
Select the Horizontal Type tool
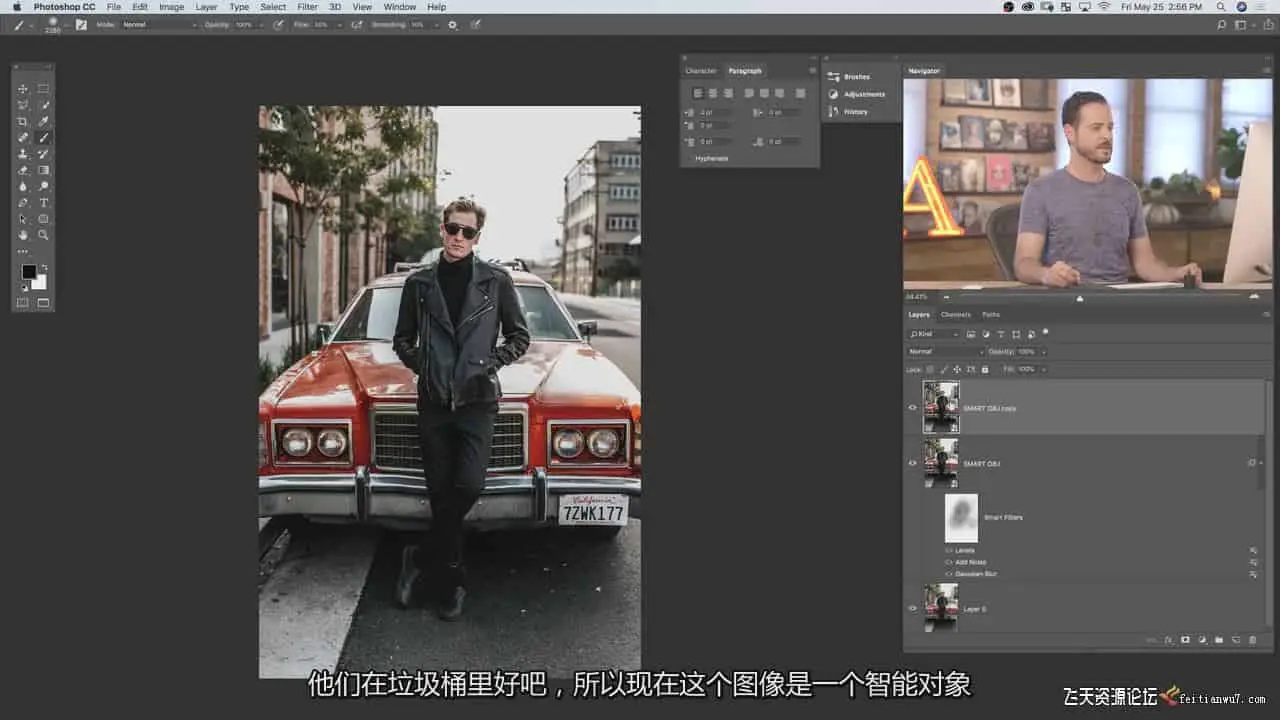[44, 202]
